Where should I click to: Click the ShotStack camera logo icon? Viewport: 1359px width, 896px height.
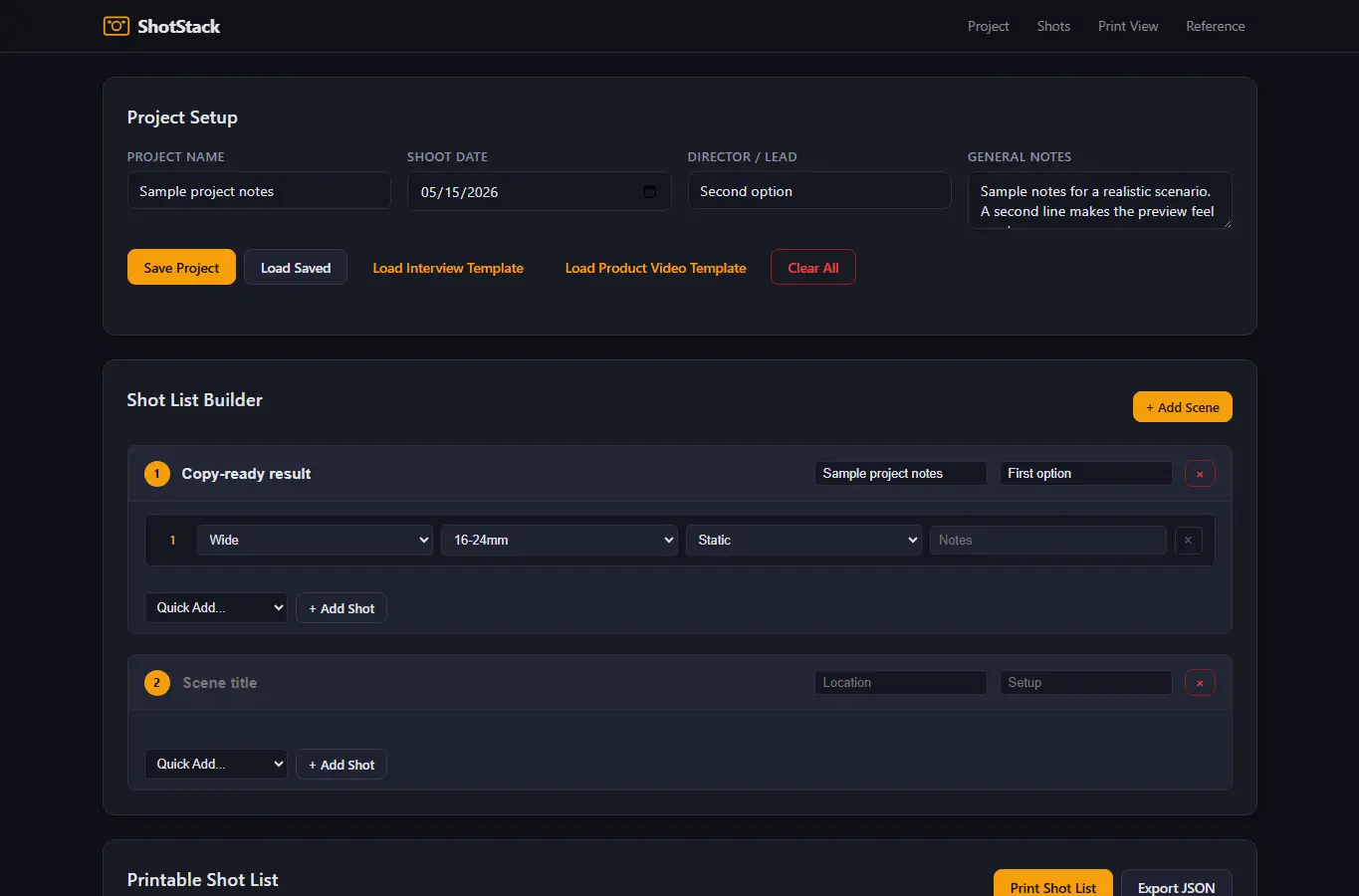116,26
